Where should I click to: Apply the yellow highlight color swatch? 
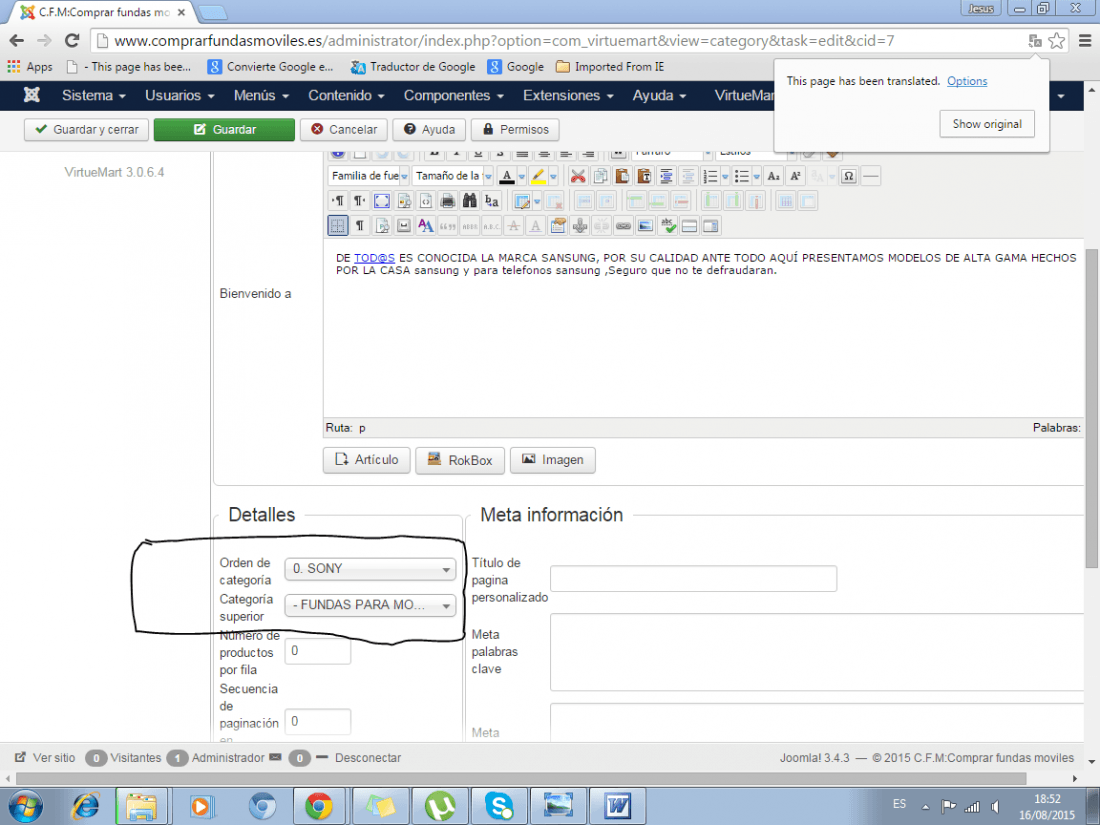(x=539, y=176)
